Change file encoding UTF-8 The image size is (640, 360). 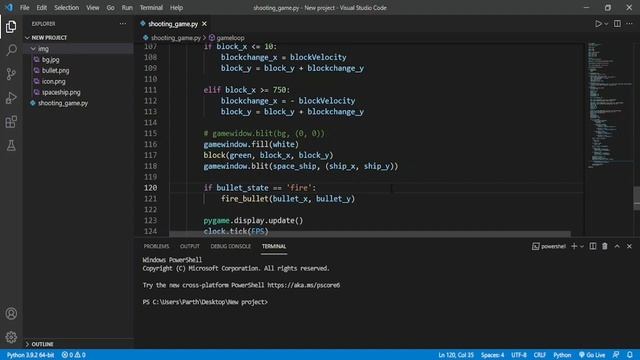(519, 355)
